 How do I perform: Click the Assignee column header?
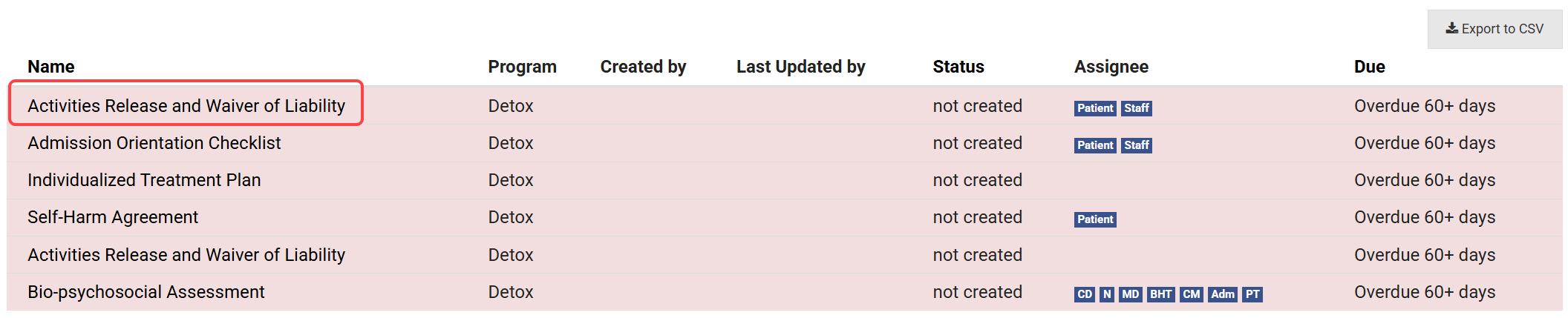[1111, 67]
